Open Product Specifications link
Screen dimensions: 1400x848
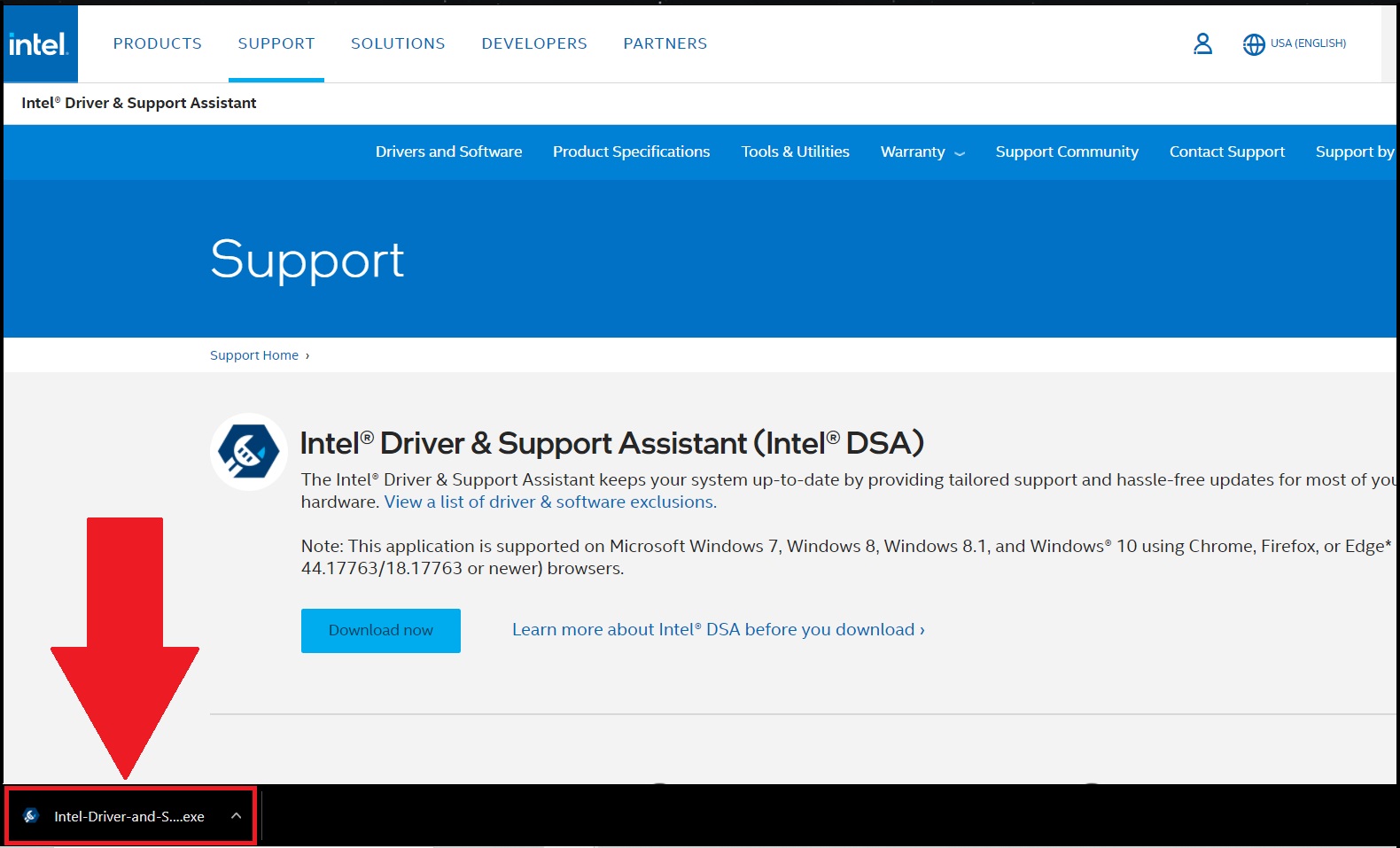[631, 152]
